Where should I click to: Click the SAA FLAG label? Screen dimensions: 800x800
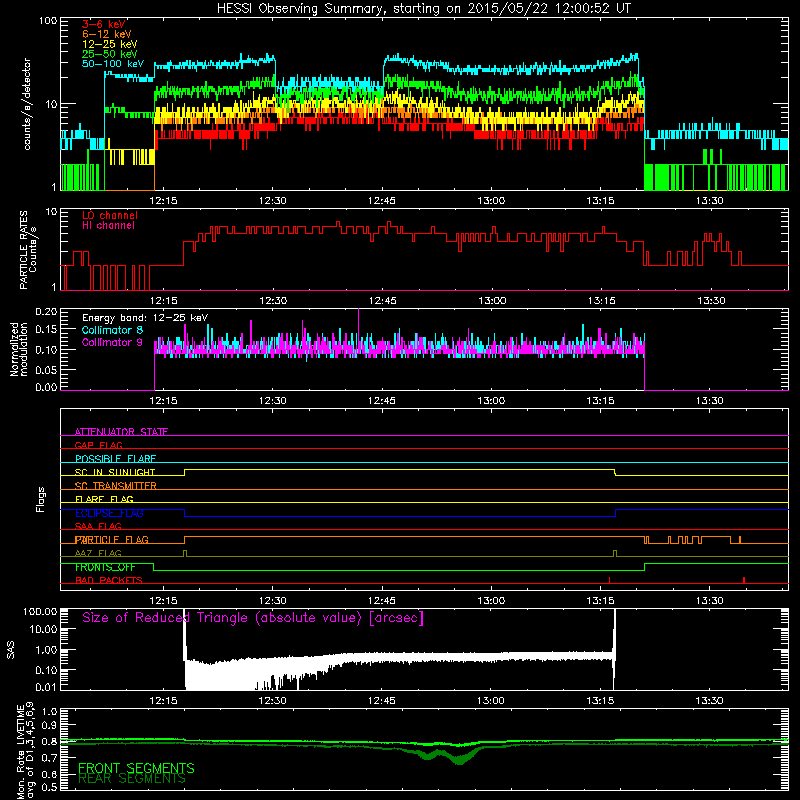click(x=98, y=526)
